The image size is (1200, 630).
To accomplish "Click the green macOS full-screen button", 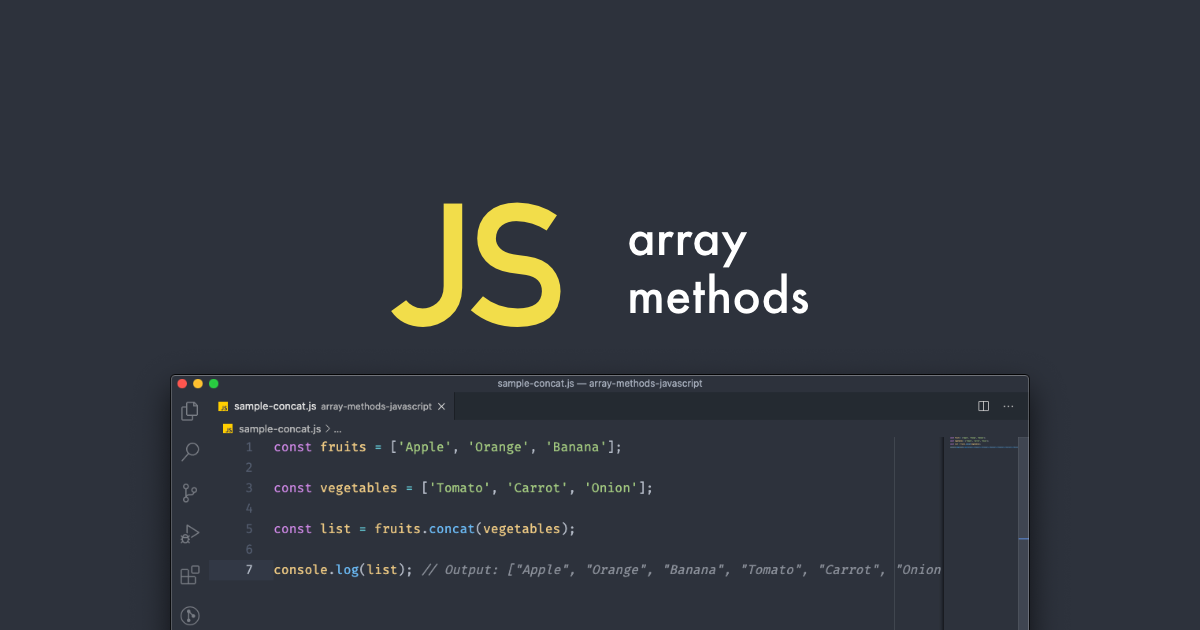I will (x=213, y=383).
